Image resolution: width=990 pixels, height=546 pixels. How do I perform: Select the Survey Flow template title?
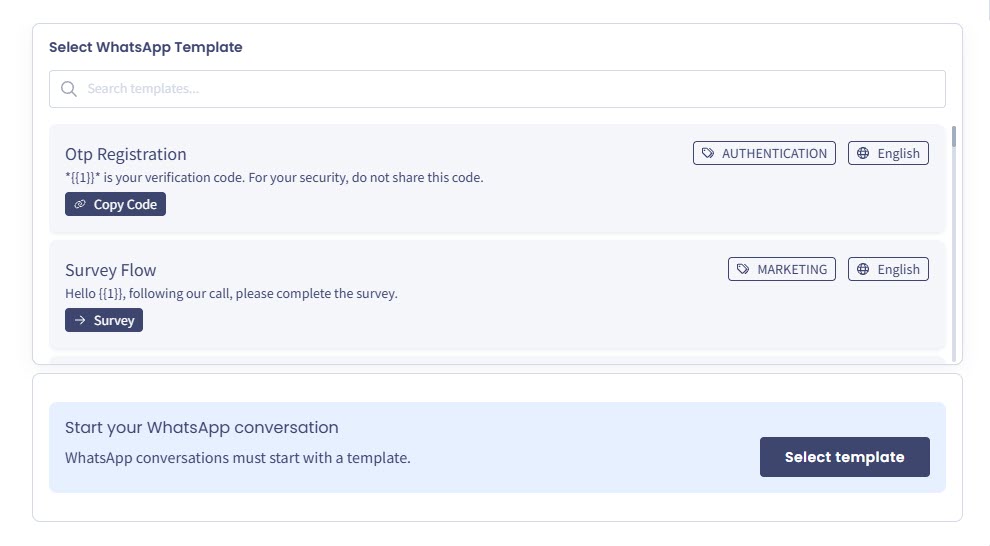110,271
